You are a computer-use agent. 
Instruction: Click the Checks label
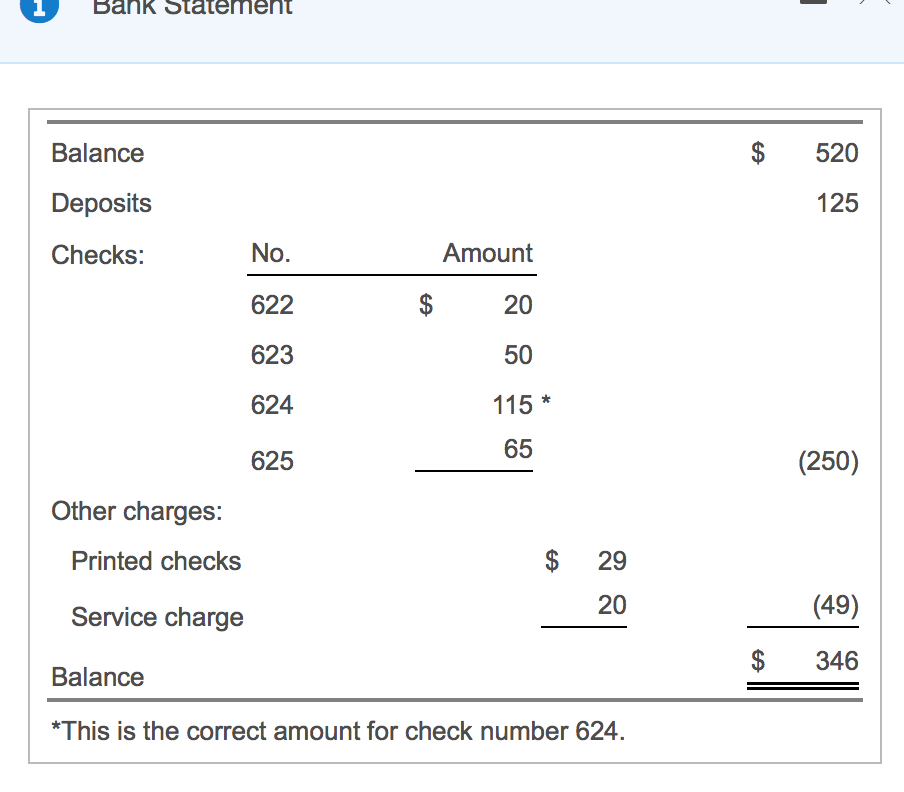97,255
